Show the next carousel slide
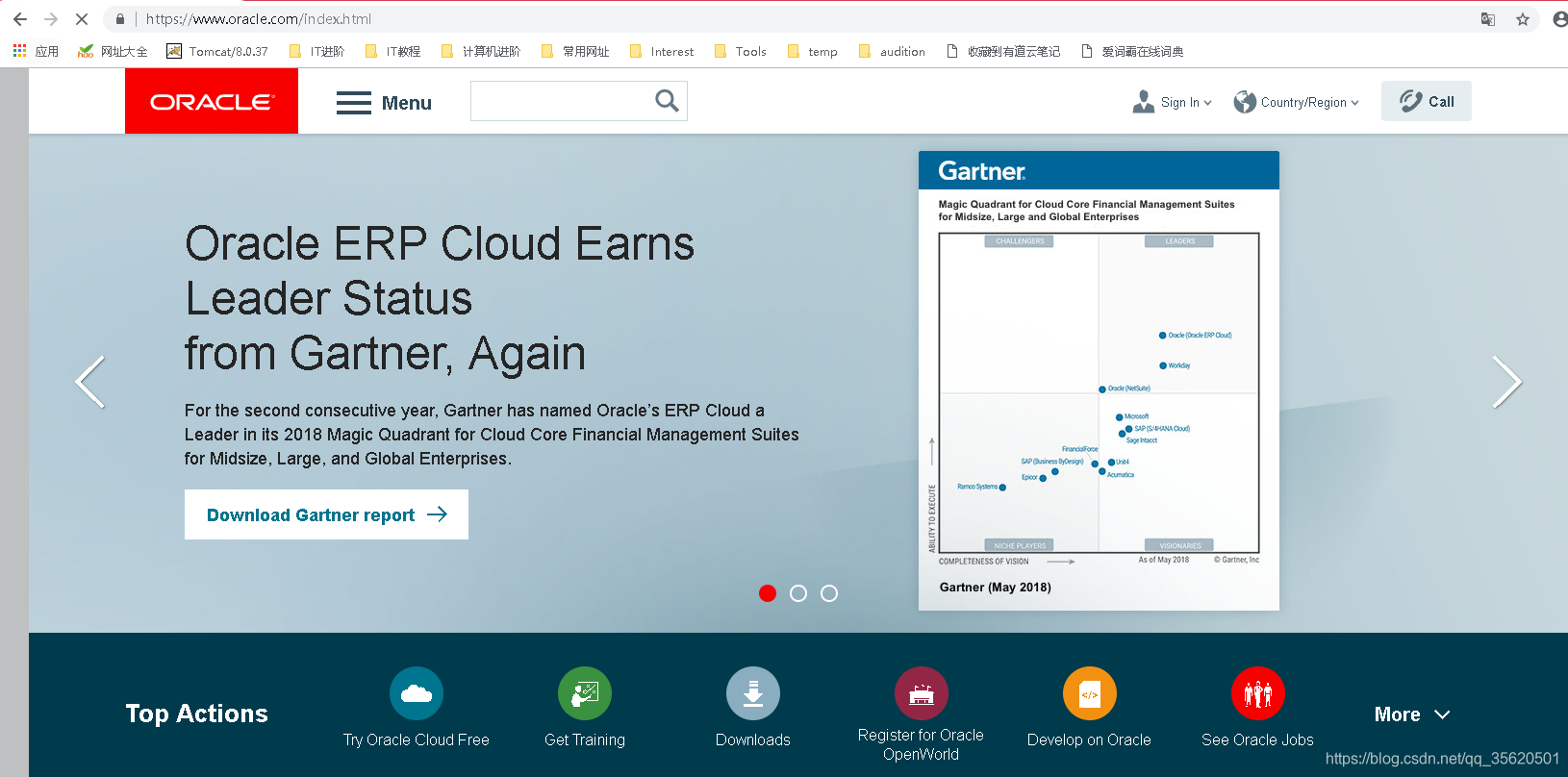Screen dimensions: 1568x777 1506,382
